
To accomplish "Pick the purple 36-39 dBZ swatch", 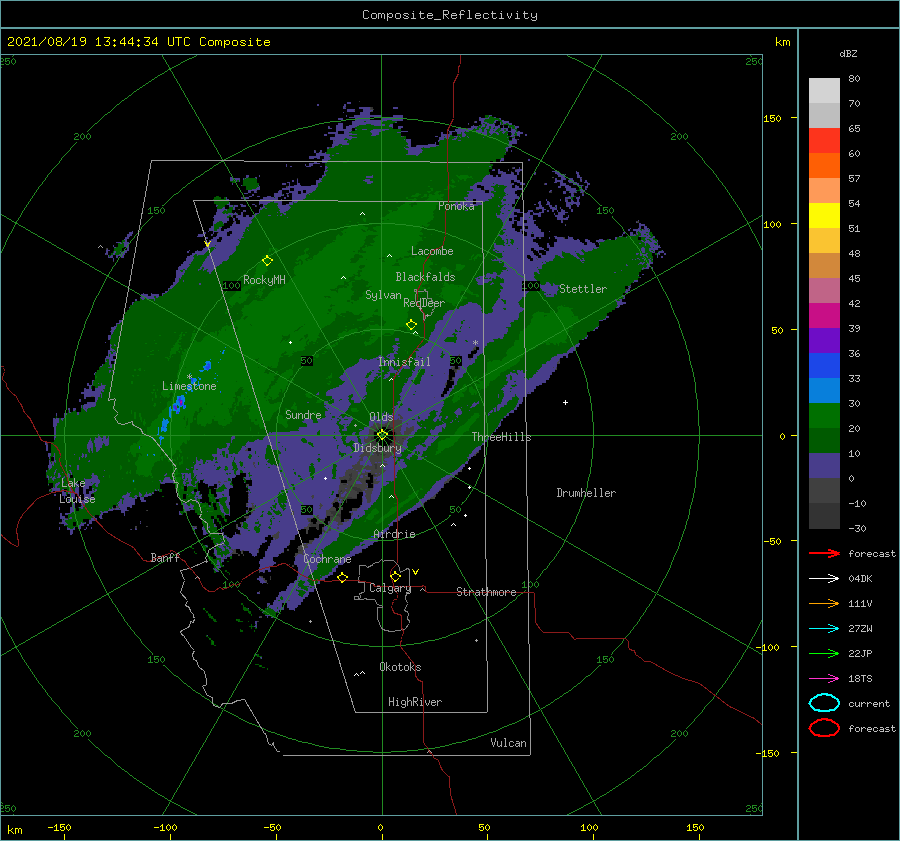I will click(824, 341).
